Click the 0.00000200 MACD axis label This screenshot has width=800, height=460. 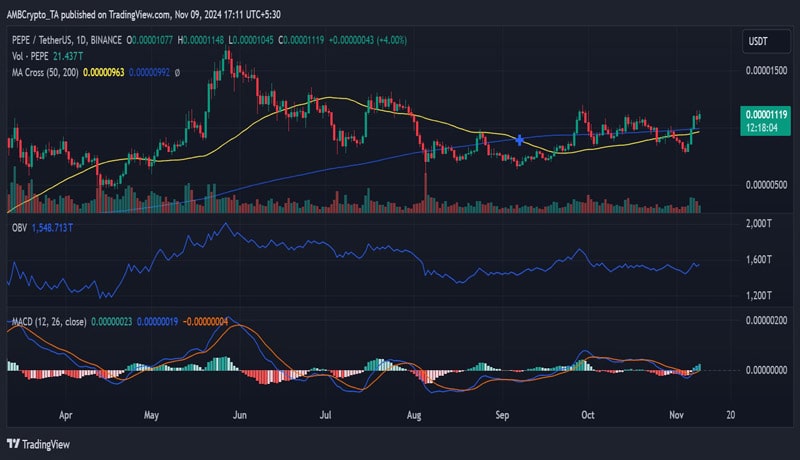click(766, 320)
